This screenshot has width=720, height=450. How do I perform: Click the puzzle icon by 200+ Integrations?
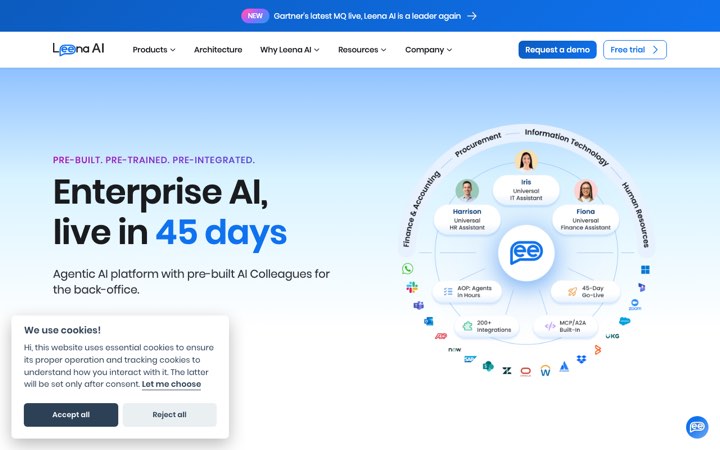click(x=467, y=326)
